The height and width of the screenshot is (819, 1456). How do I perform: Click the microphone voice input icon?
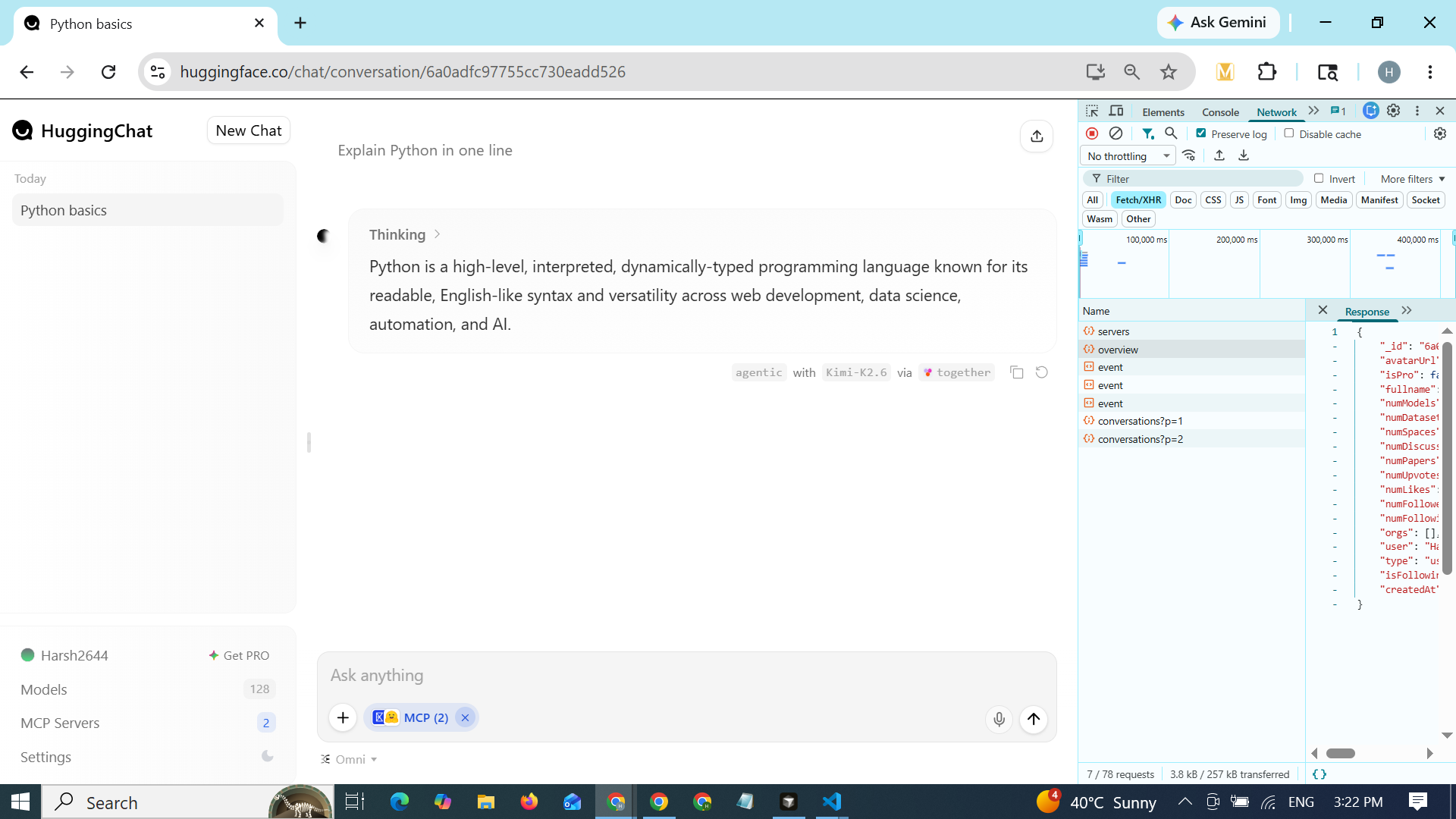999,719
